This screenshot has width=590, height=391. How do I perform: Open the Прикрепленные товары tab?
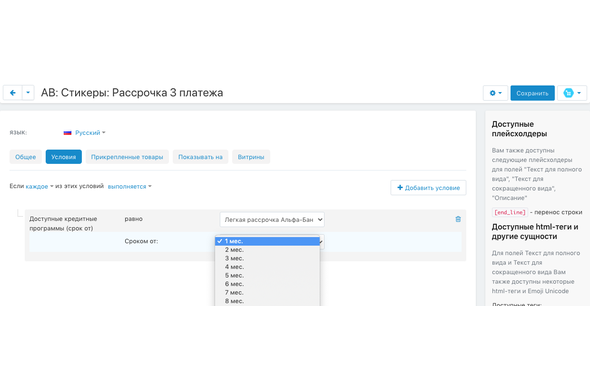(127, 157)
